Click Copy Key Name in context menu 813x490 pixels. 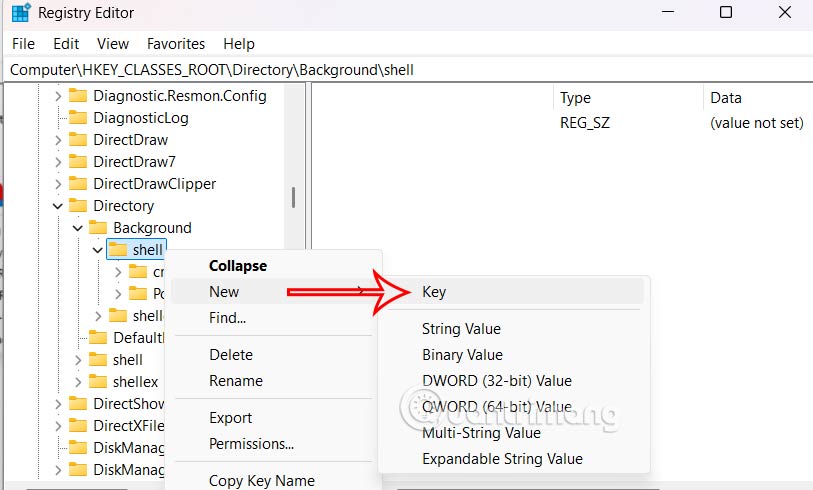pyautogui.click(x=261, y=481)
